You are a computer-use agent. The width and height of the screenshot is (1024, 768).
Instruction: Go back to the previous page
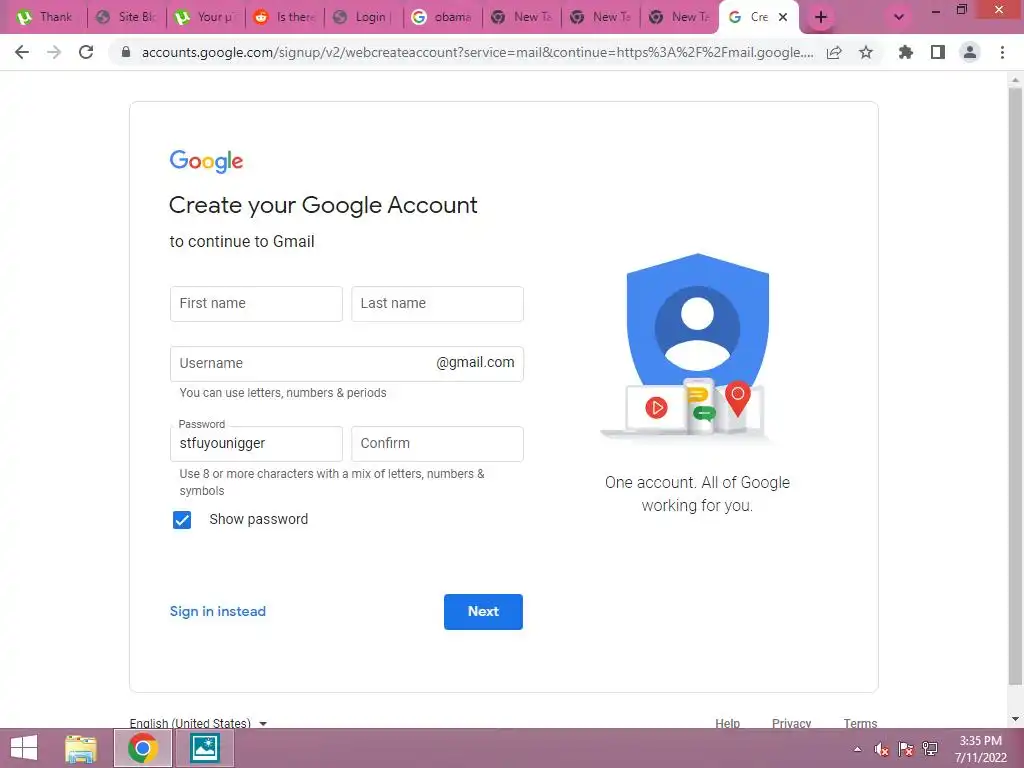pos(22,52)
